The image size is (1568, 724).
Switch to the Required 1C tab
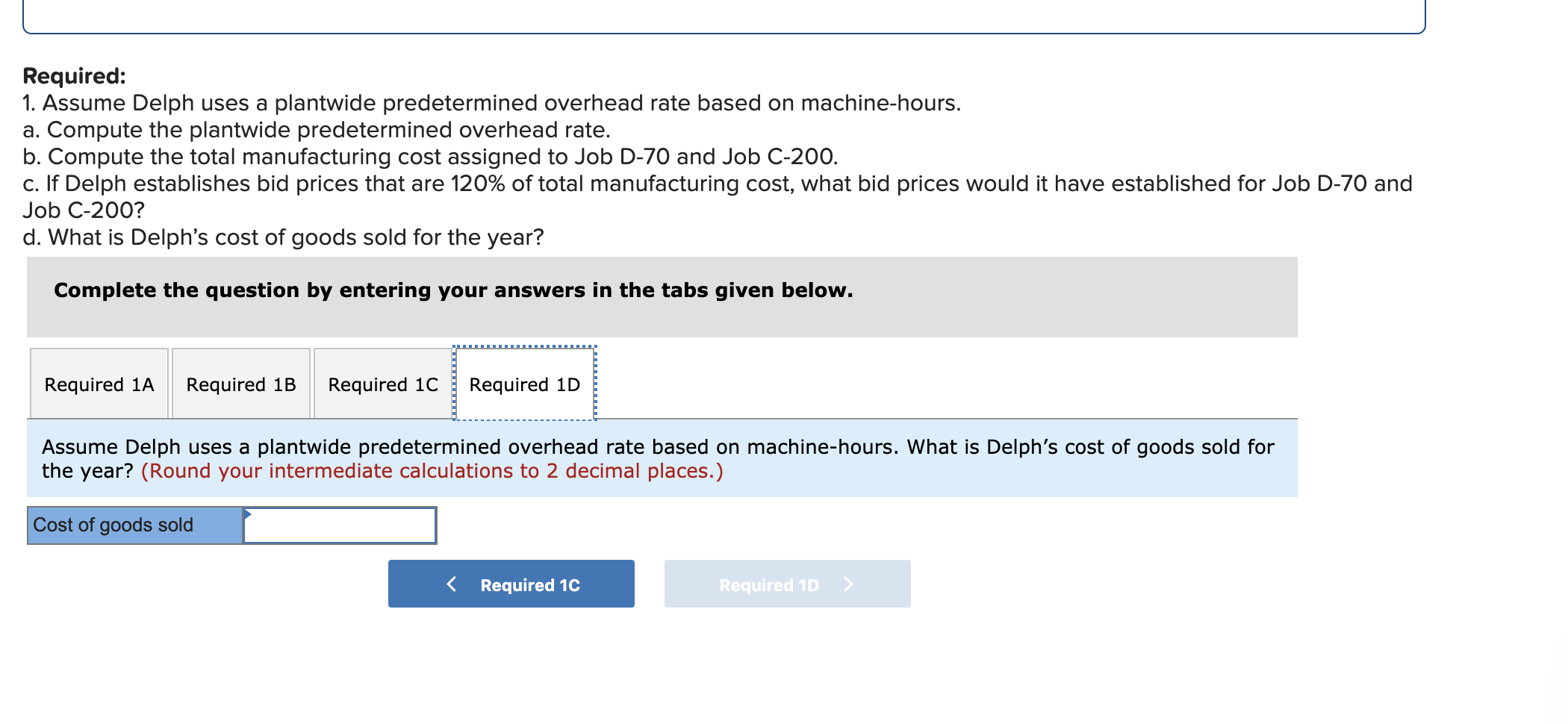click(x=382, y=384)
